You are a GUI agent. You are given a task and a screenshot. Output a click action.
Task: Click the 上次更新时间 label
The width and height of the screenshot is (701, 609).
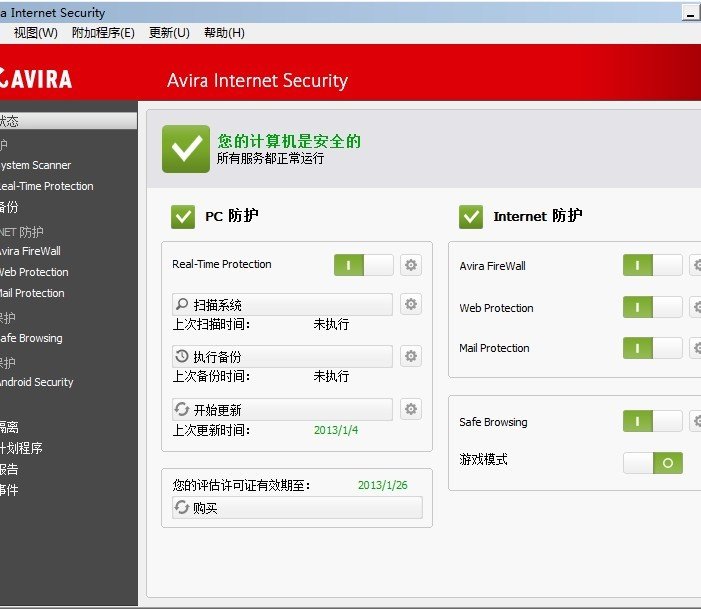click(211, 430)
